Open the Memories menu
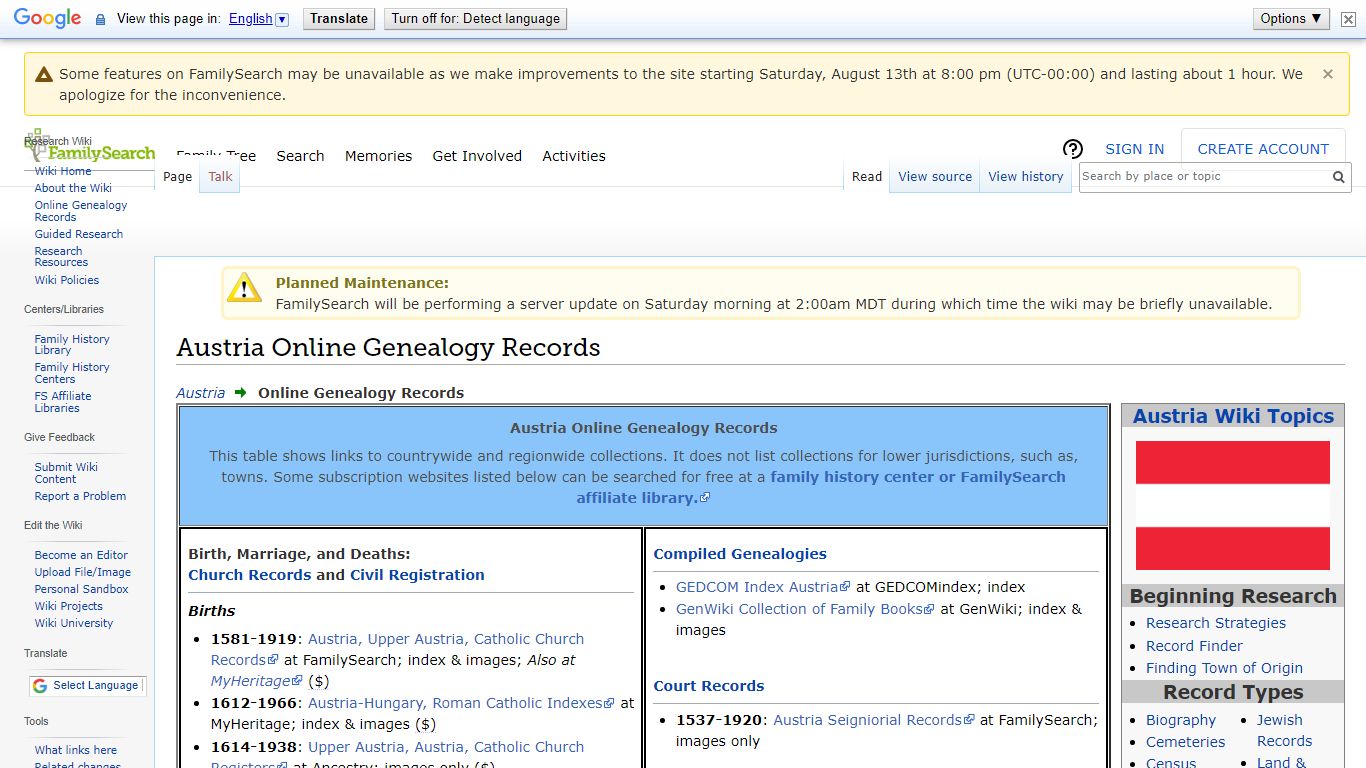 (x=378, y=156)
